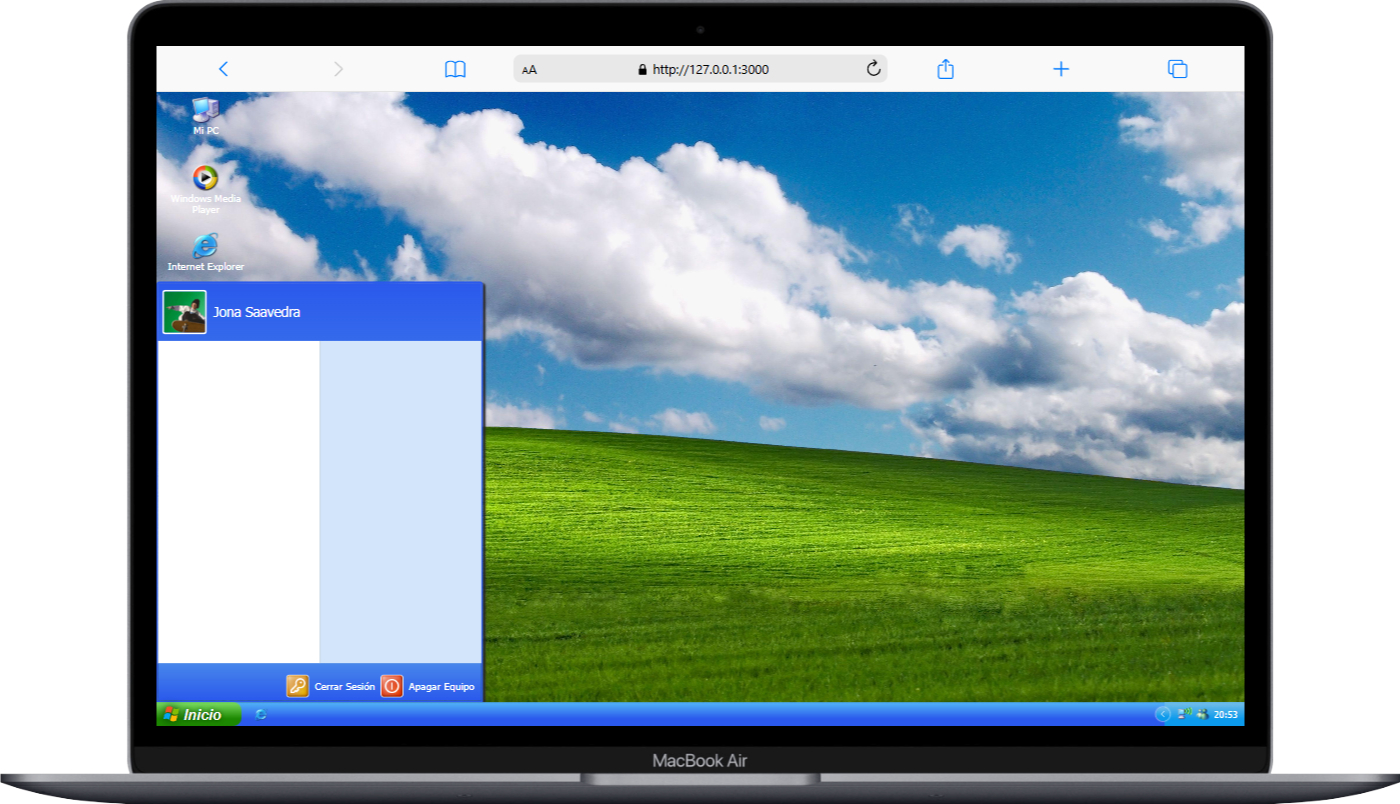Open the browser bookmarks book icon

pyautogui.click(x=455, y=69)
